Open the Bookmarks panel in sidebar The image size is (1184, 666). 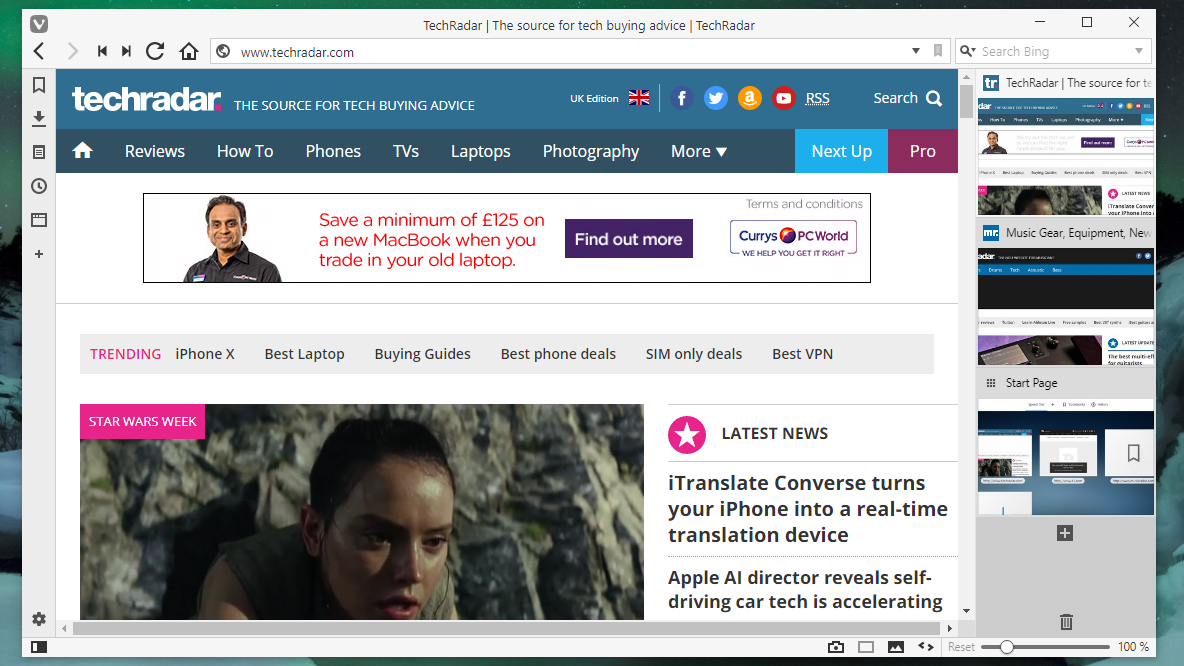click(39, 85)
